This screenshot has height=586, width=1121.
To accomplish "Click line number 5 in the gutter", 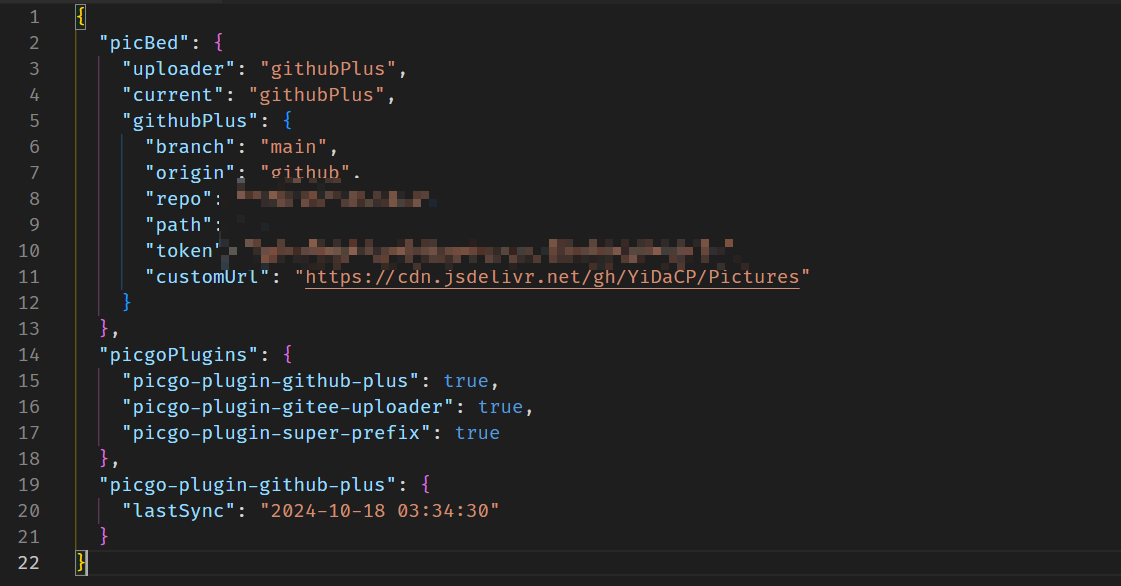I will click(34, 121).
